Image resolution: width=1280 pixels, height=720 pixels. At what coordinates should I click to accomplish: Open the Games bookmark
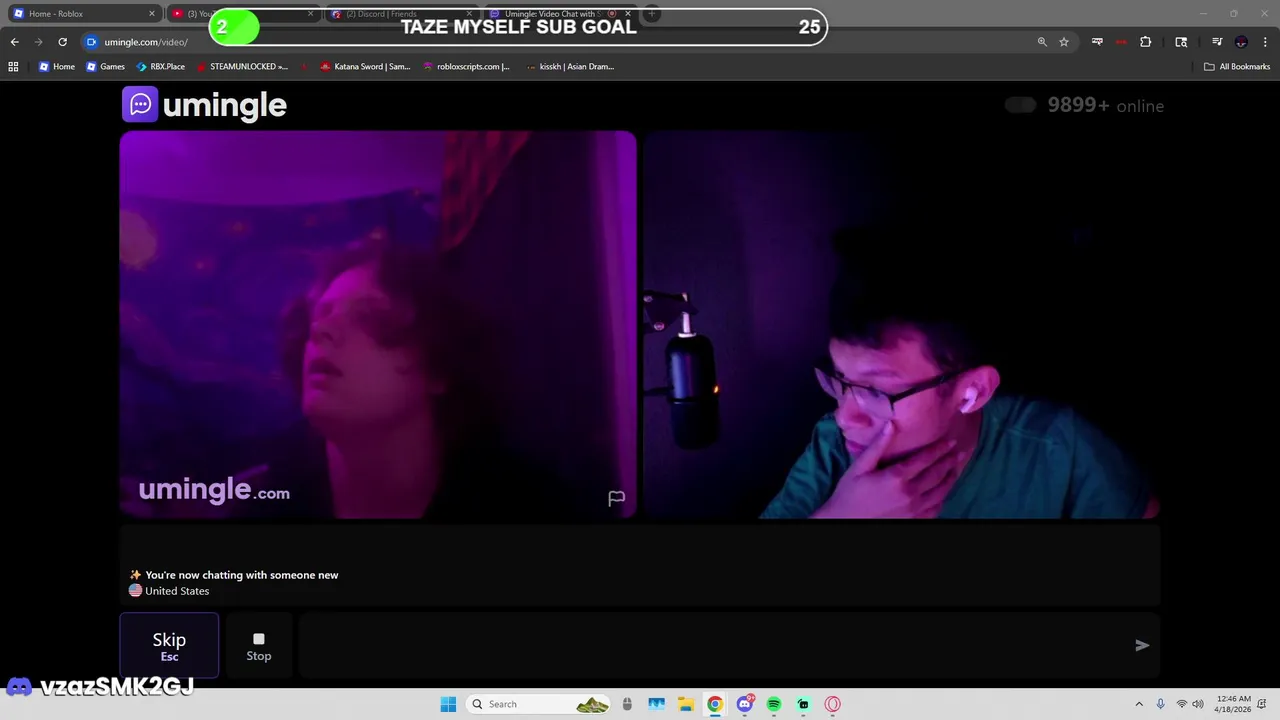coord(105,67)
